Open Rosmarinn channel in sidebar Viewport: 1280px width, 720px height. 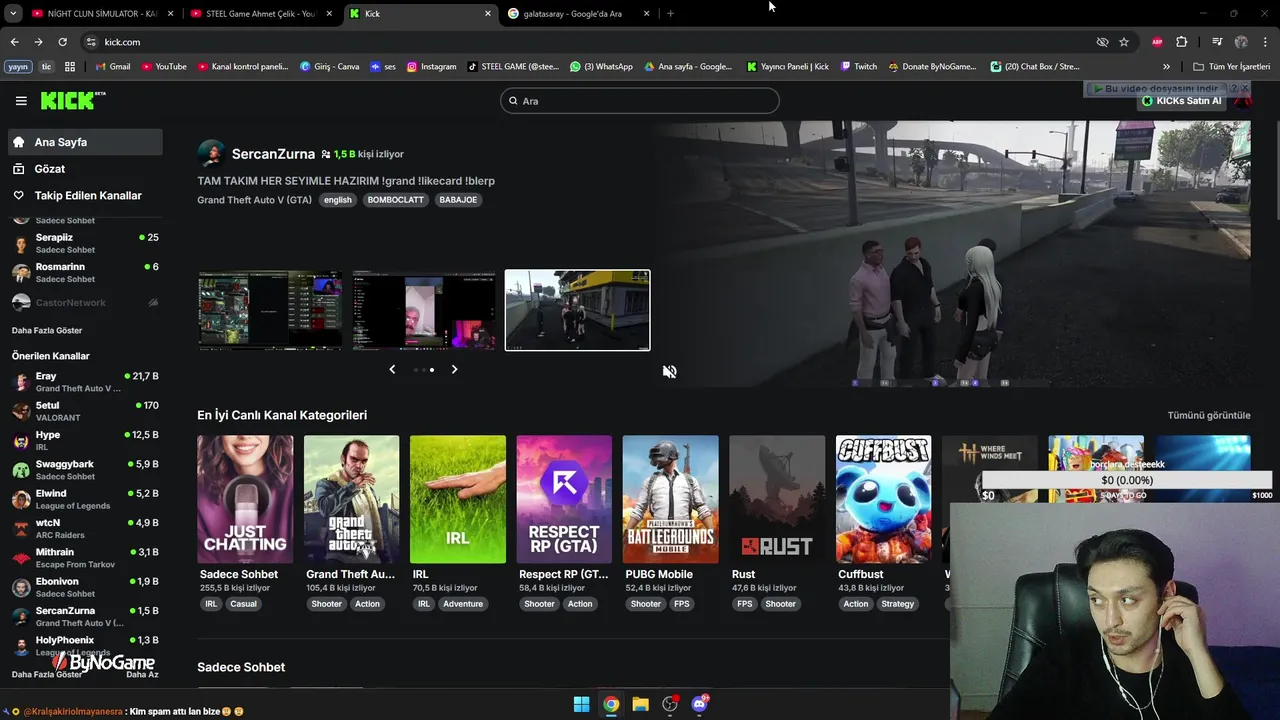point(85,273)
